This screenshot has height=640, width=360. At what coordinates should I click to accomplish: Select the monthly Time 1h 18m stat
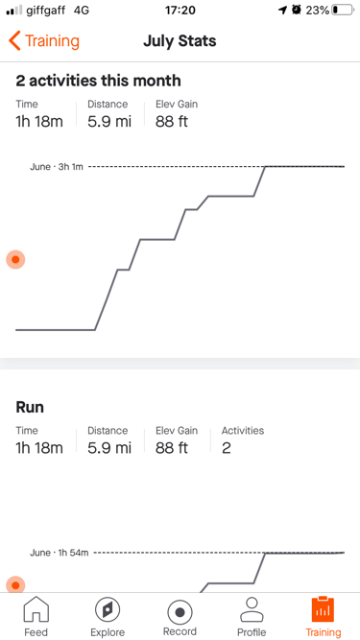pyautogui.click(x=39, y=114)
